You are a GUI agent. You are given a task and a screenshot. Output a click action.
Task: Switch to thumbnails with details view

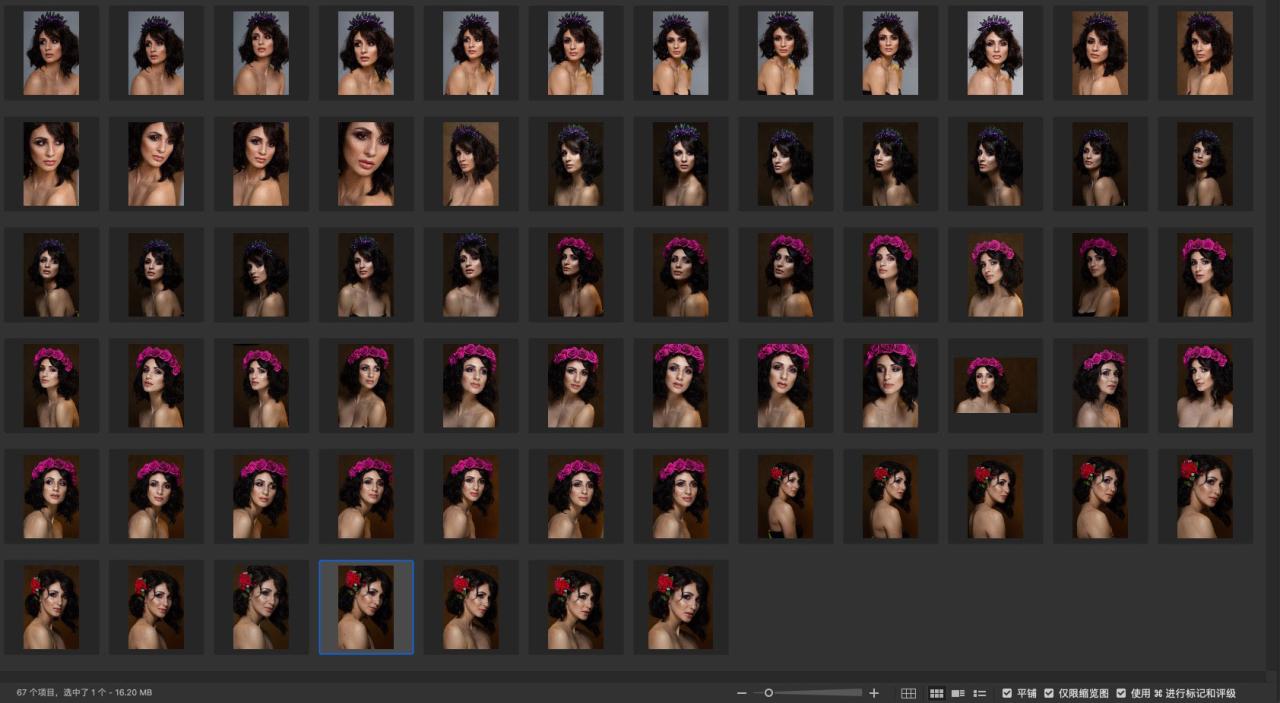[958, 693]
